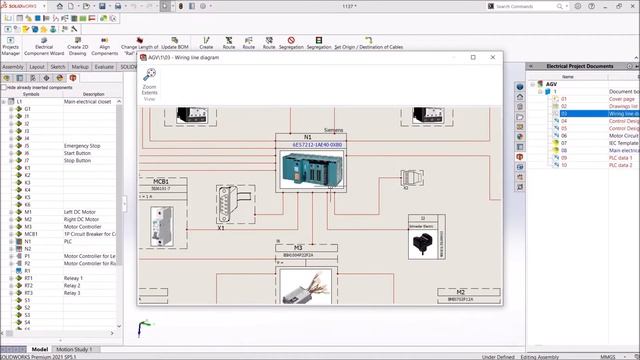This screenshot has width=640, height=360.
Task: Open the SOLIDWORKS logo menu dropdown arrow
Action: click(44, 6)
